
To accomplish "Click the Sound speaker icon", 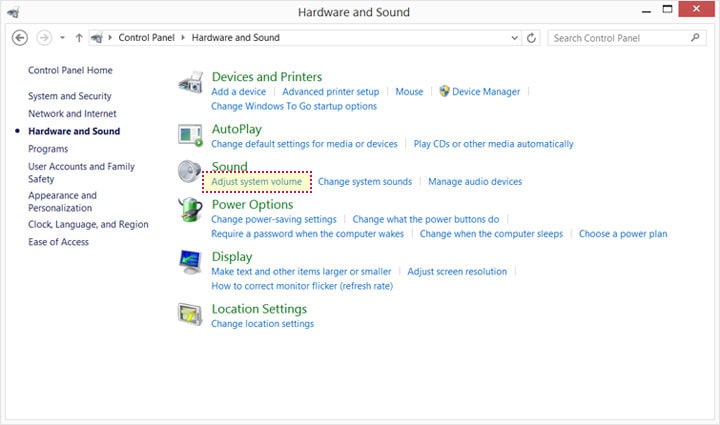I will pyautogui.click(x=190, y=171).
